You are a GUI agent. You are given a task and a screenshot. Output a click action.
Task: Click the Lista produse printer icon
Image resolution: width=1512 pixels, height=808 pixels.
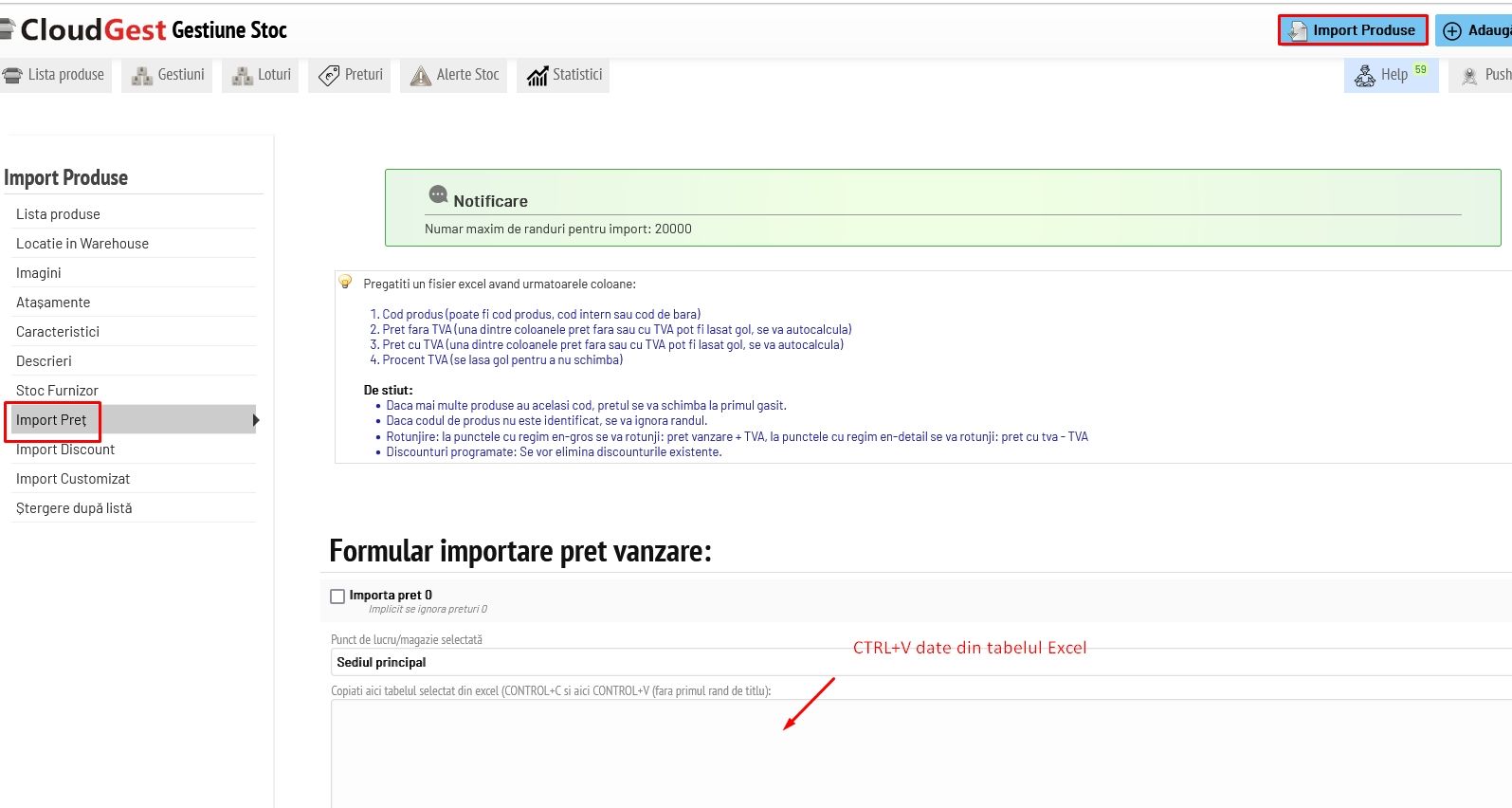pyautogui.click(x=12, y=75)
